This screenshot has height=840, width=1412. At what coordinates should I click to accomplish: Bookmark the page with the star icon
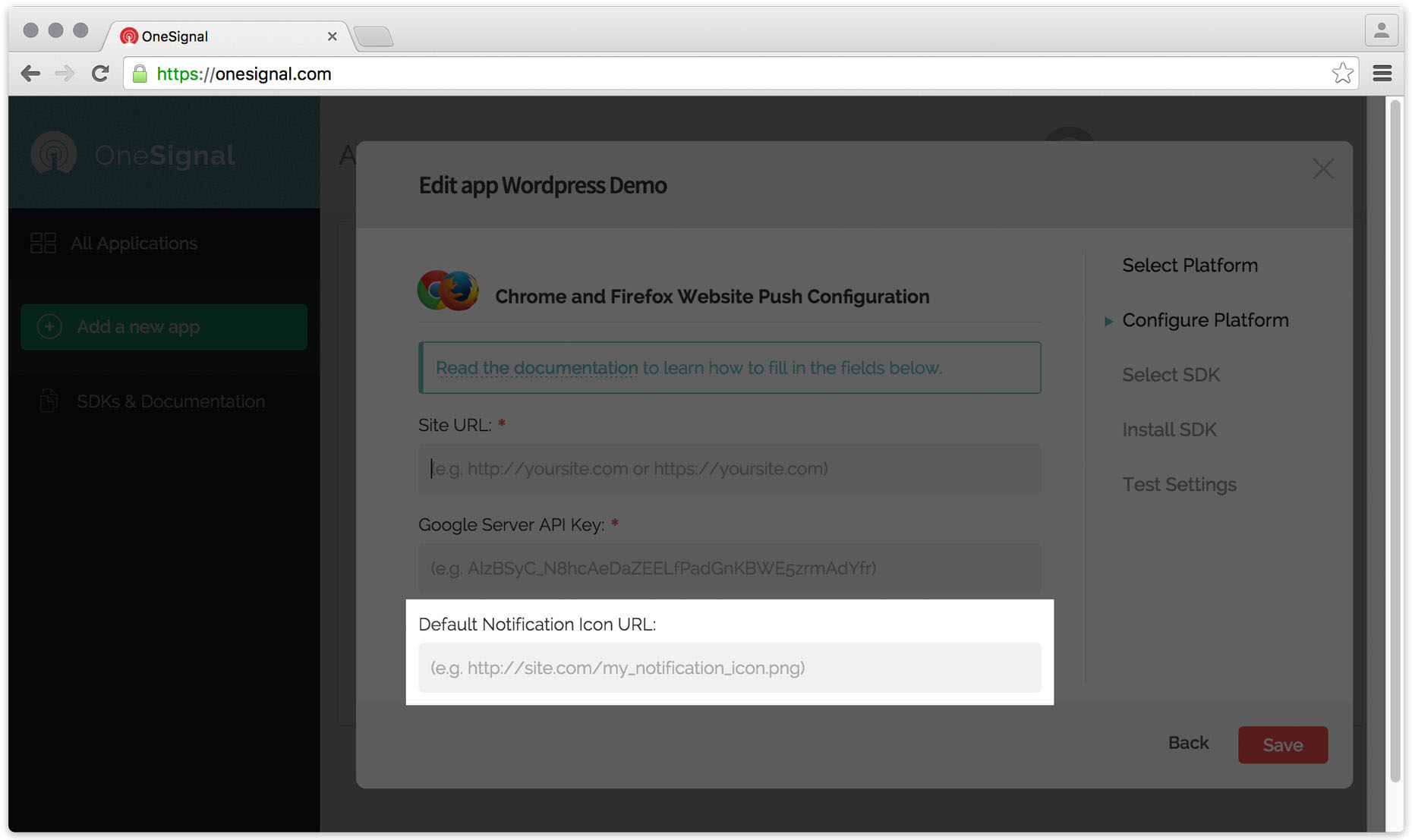(1342, 74)
